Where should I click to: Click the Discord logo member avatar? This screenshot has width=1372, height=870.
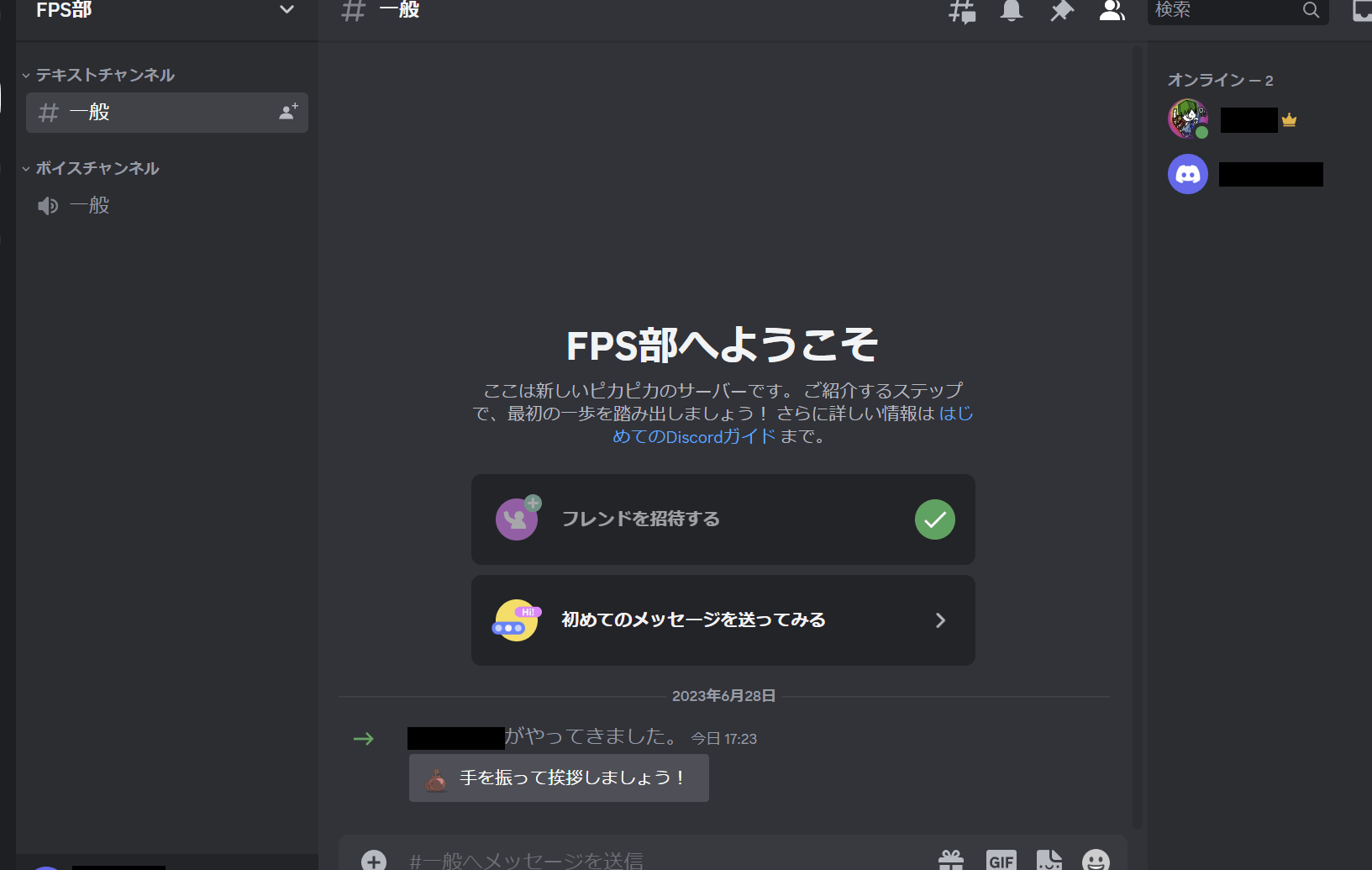coord(1188,174)
